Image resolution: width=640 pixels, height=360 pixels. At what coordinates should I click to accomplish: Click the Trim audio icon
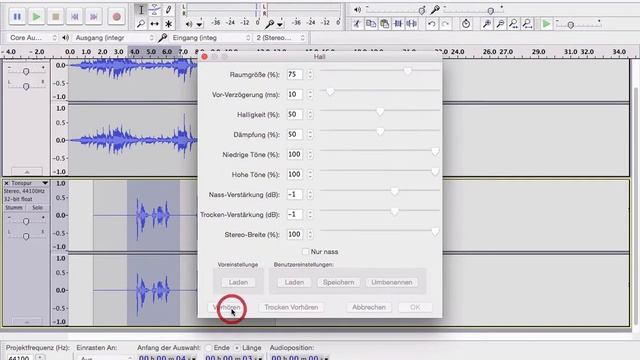click(x=398, y=24)
